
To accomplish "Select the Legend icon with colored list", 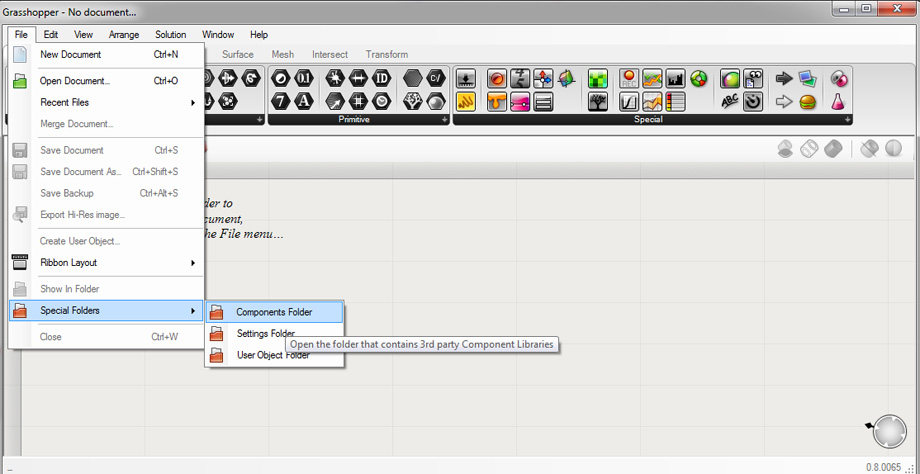I will pyautogui.click(x=676, y=101).
